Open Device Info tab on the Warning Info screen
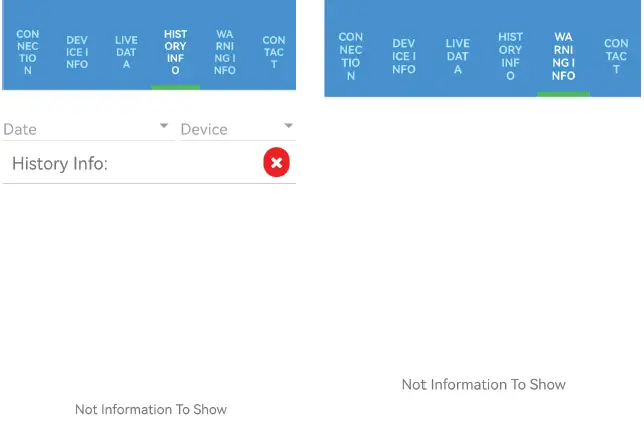The height and width of the screenshot is (428, 644). coord(404,56)
